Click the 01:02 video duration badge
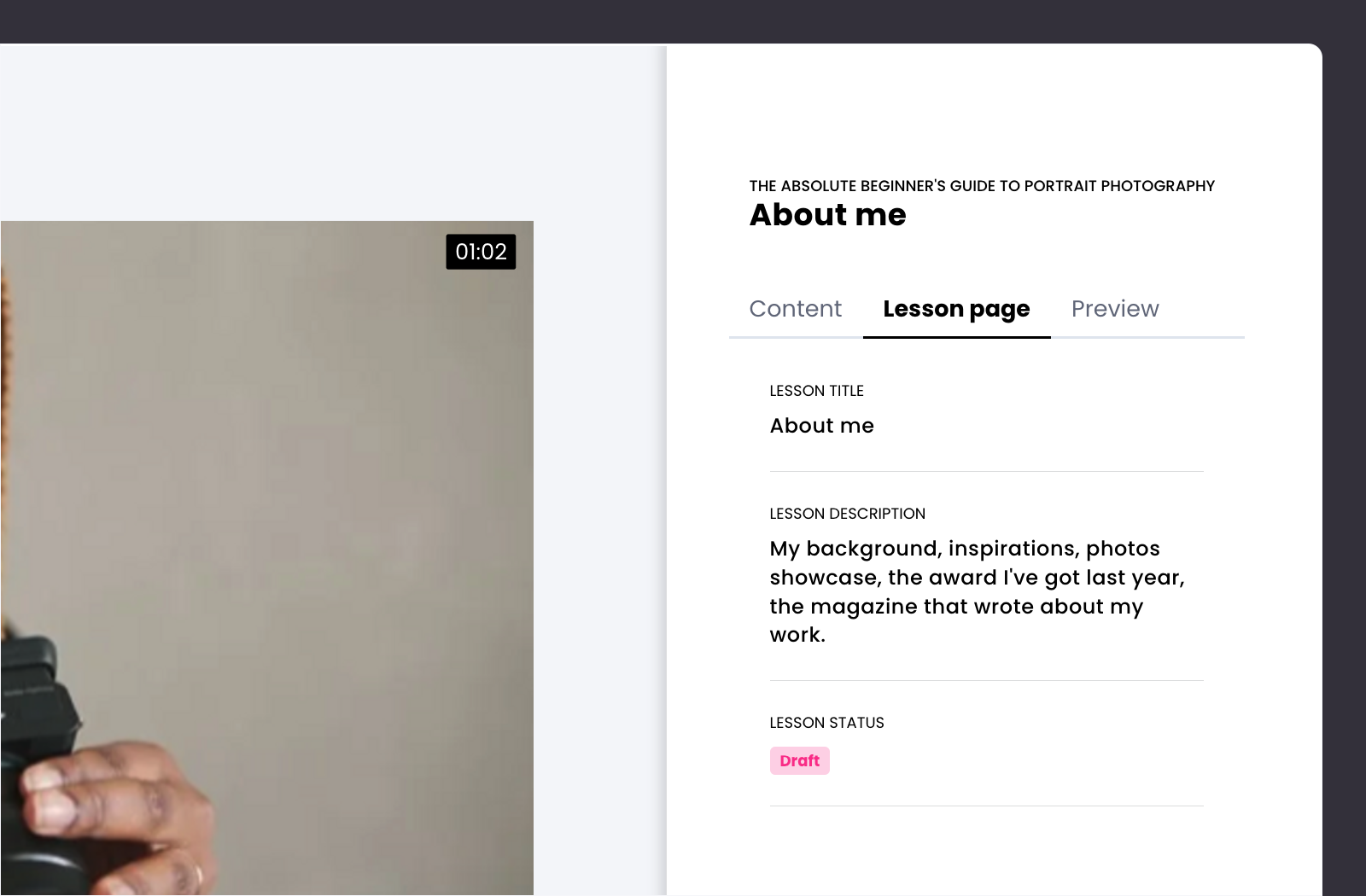1366x896 pixels. tap(481, 252)
